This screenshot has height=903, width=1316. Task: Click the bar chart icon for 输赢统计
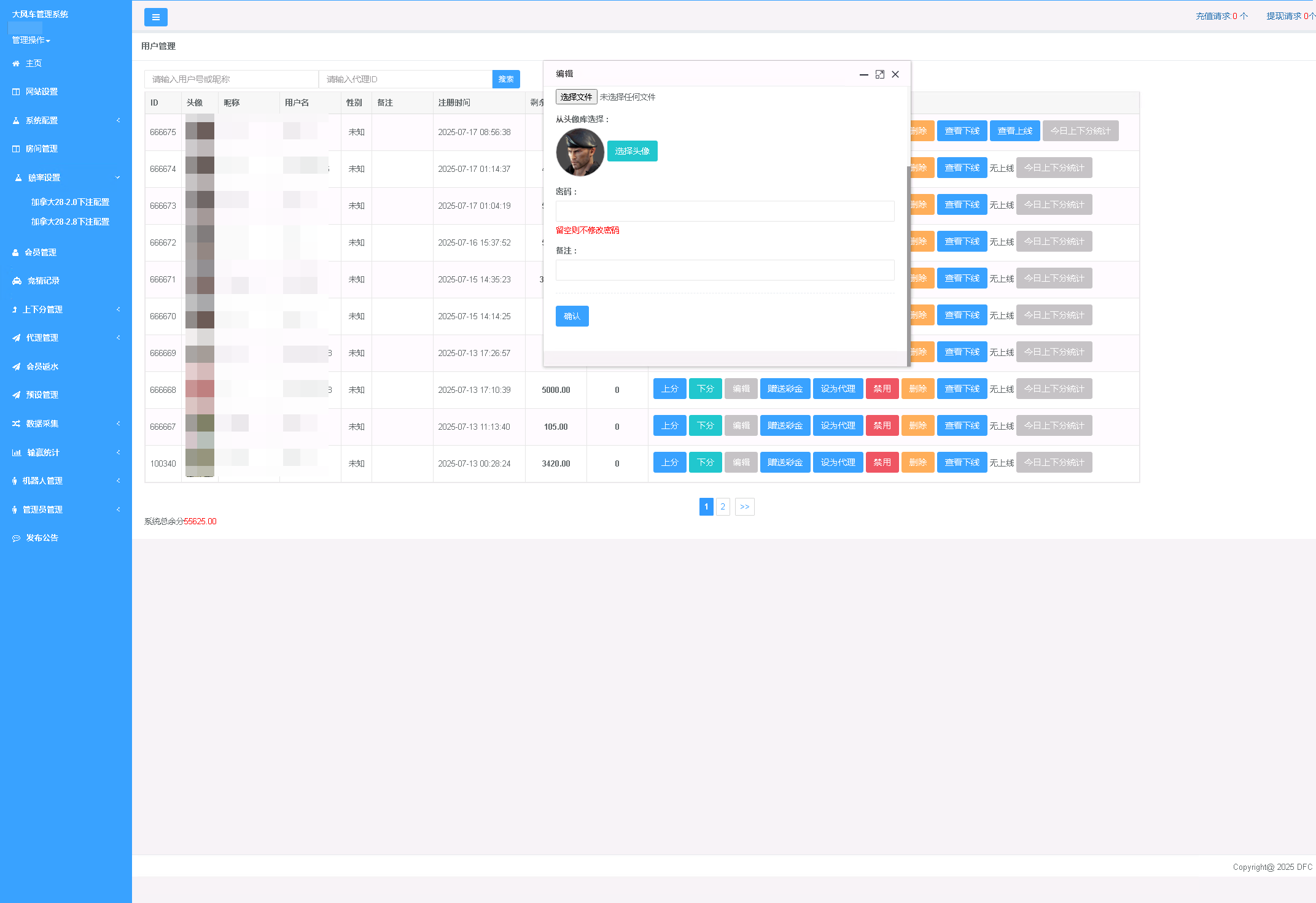pos(16,452)
